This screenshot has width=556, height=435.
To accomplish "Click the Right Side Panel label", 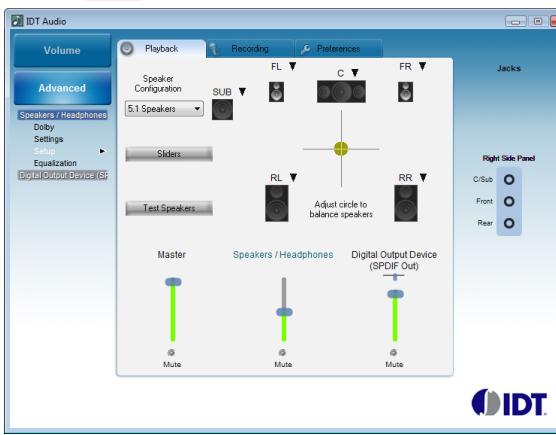I will pos(508,158).
